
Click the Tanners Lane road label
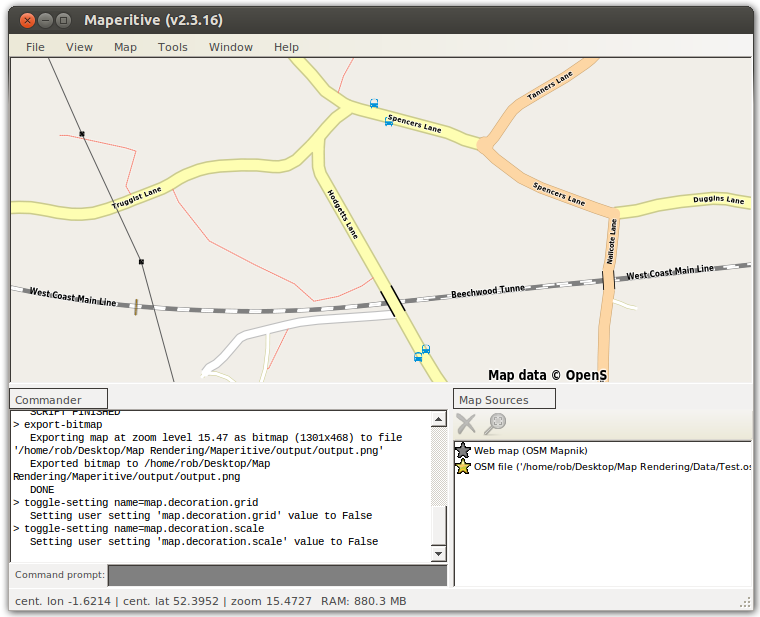point(550,85)
